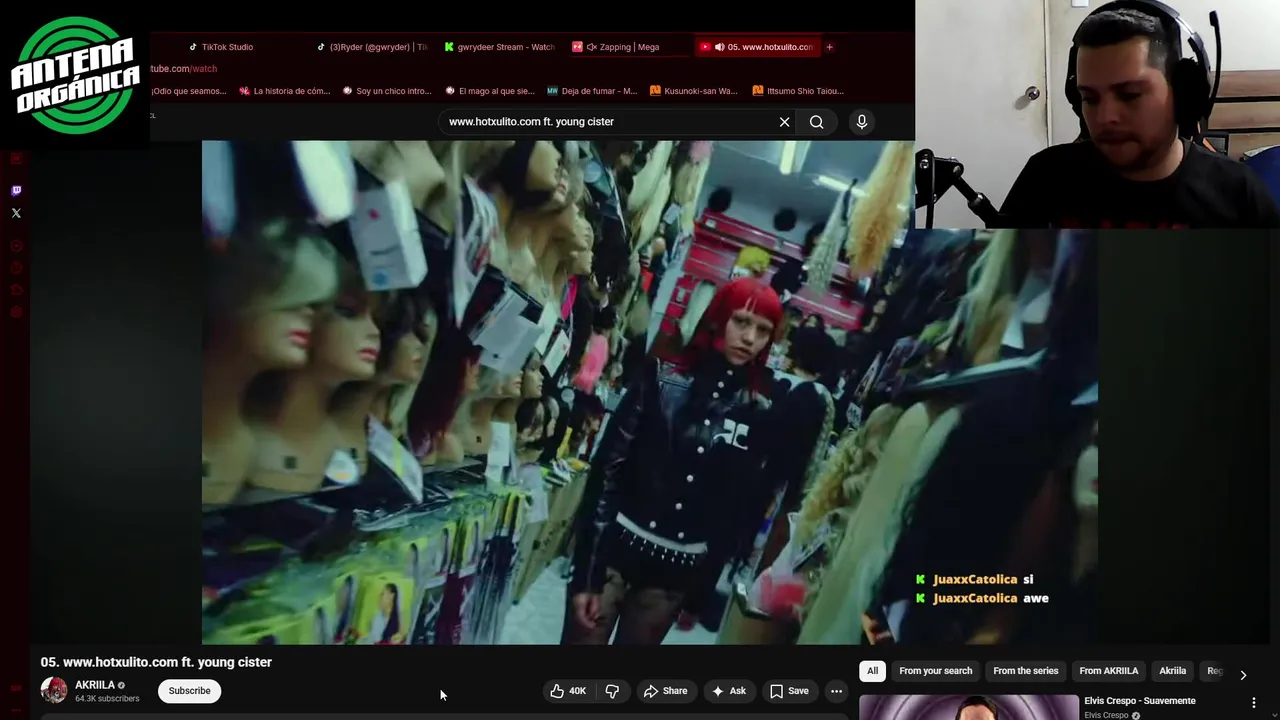The image size is (1280, 720).
Task: Open the three-dot more actions menu under video
Action: tap(836, 691)
